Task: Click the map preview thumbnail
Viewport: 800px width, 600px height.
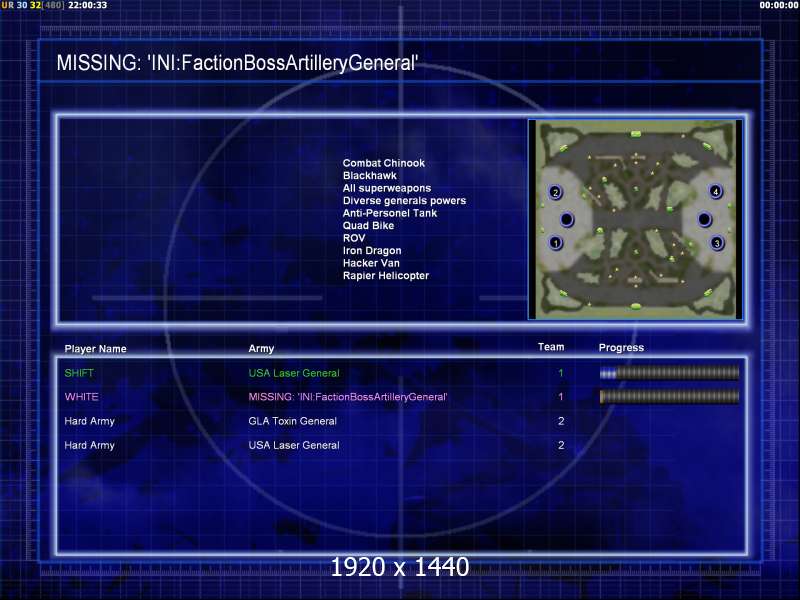Action: click(x=635, y=219)
